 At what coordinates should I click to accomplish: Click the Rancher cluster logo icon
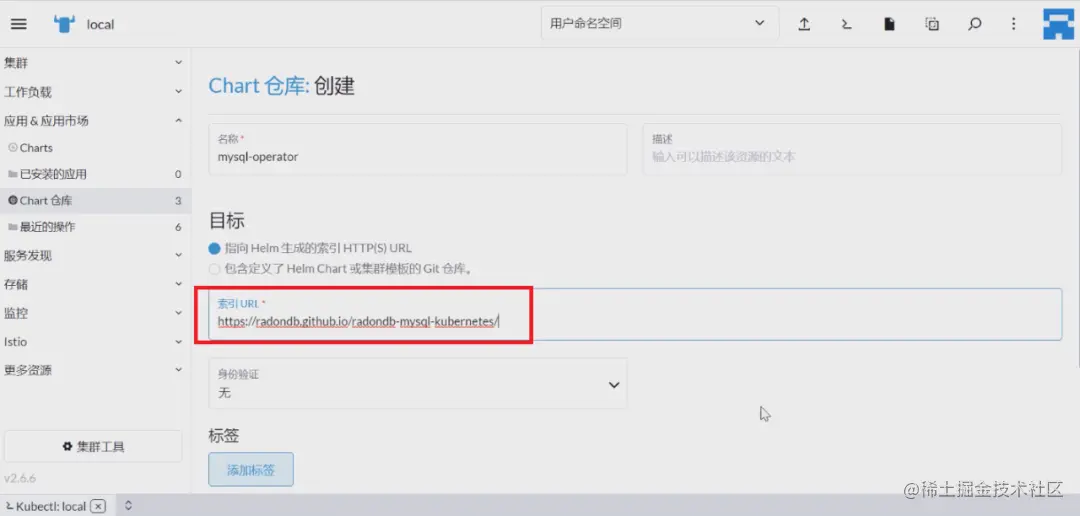tap(64, 24)
